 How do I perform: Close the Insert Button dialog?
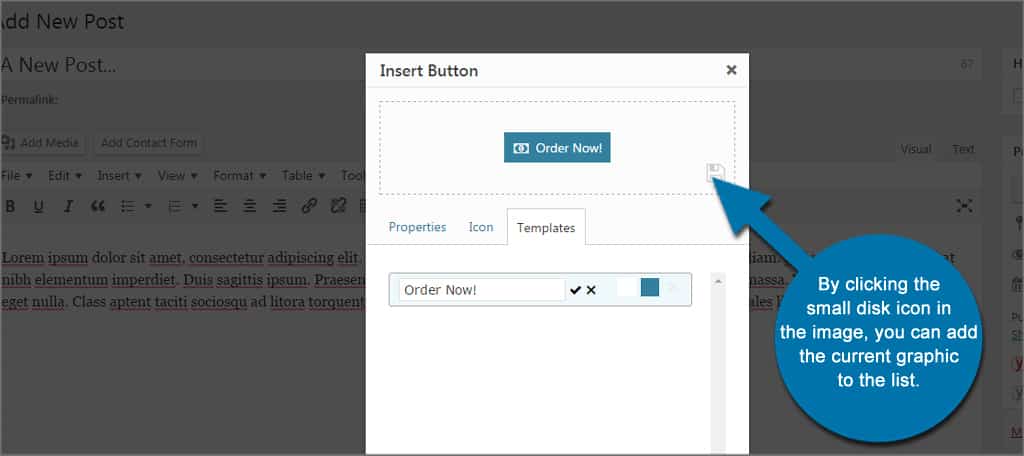[x=731, y=71]
